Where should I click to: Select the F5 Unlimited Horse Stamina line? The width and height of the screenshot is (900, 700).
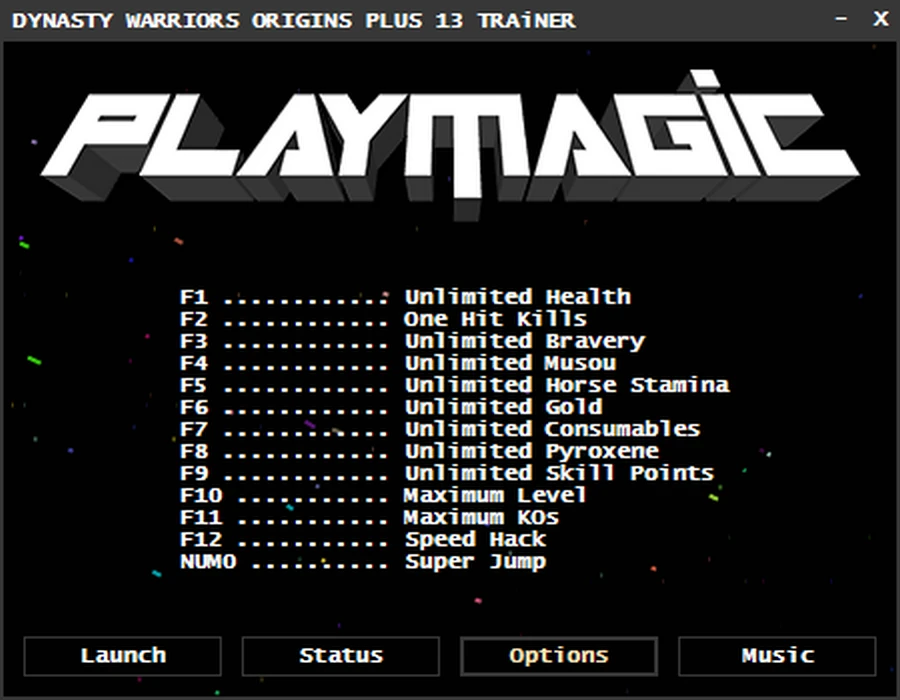pyautogui.click(x=455, y=385)
